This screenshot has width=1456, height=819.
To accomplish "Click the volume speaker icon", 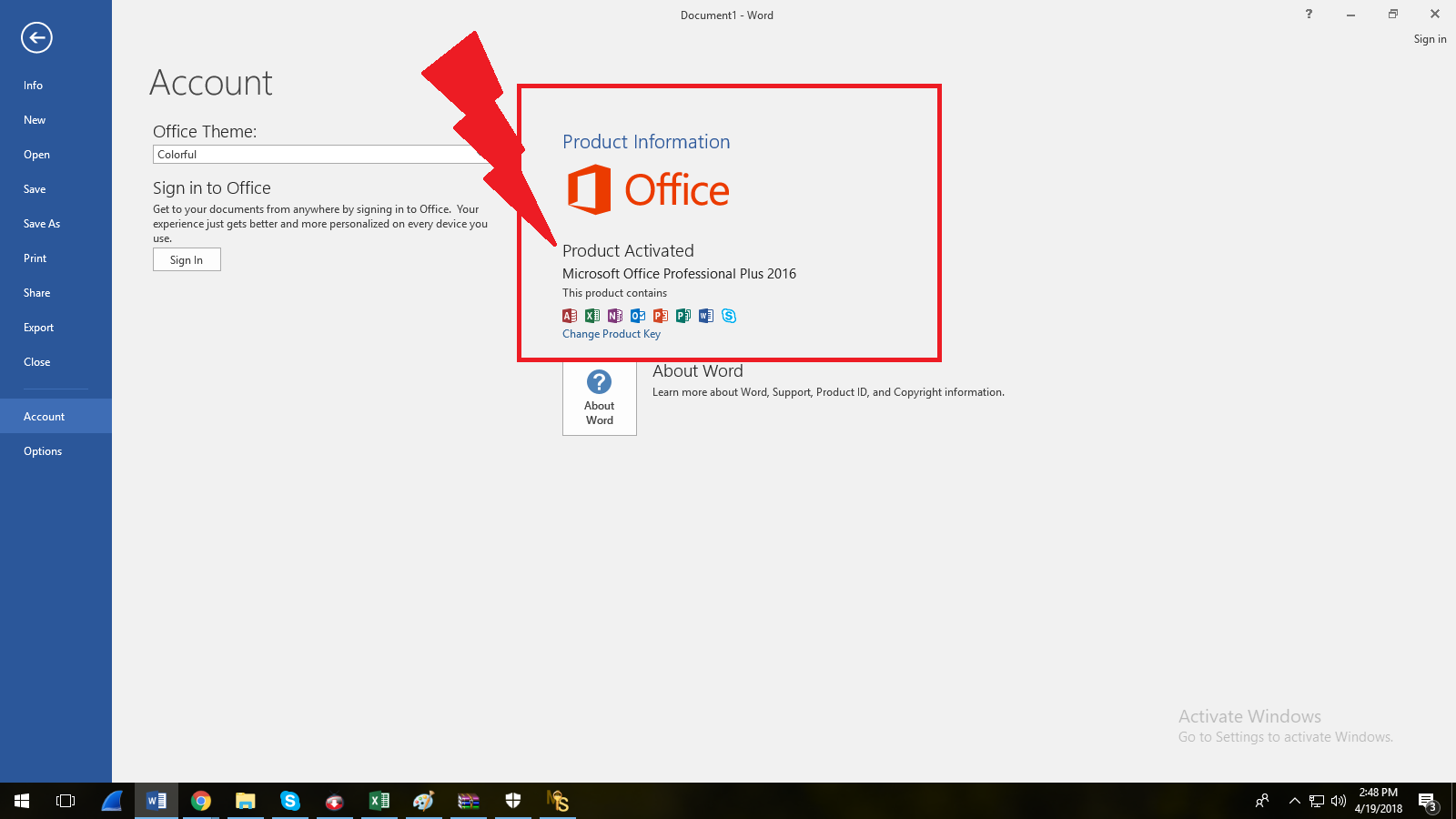I will click(x=1339, y=801).
